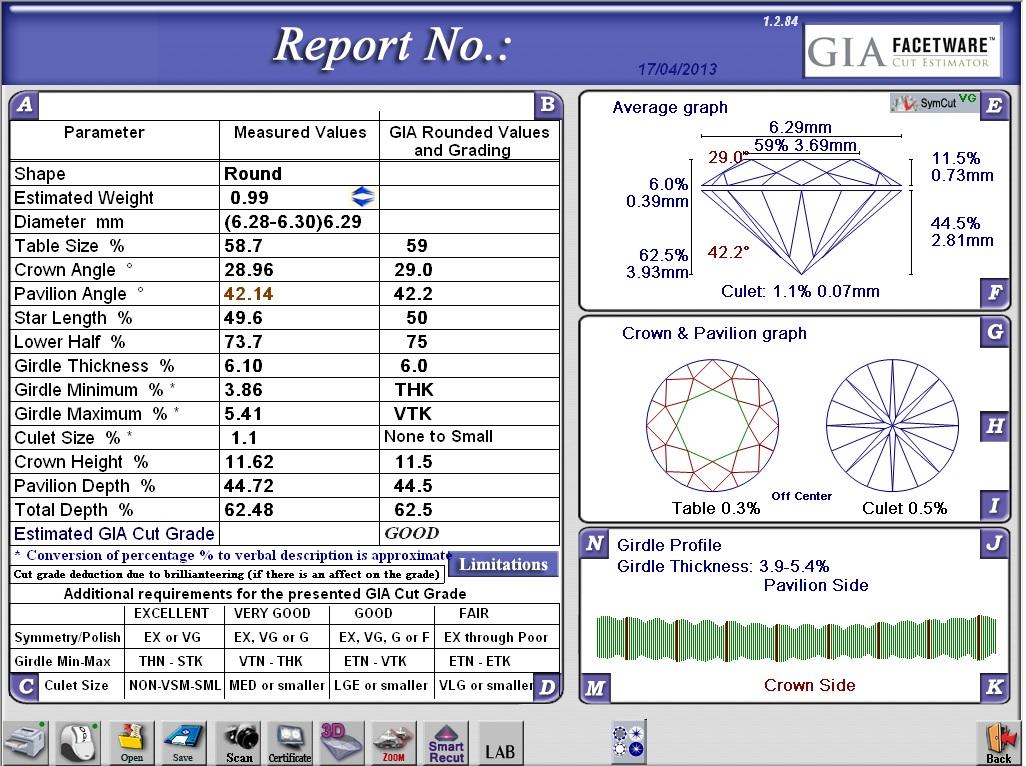
Task: Launch Smart Recut
Action: click(x=445, y=740)
